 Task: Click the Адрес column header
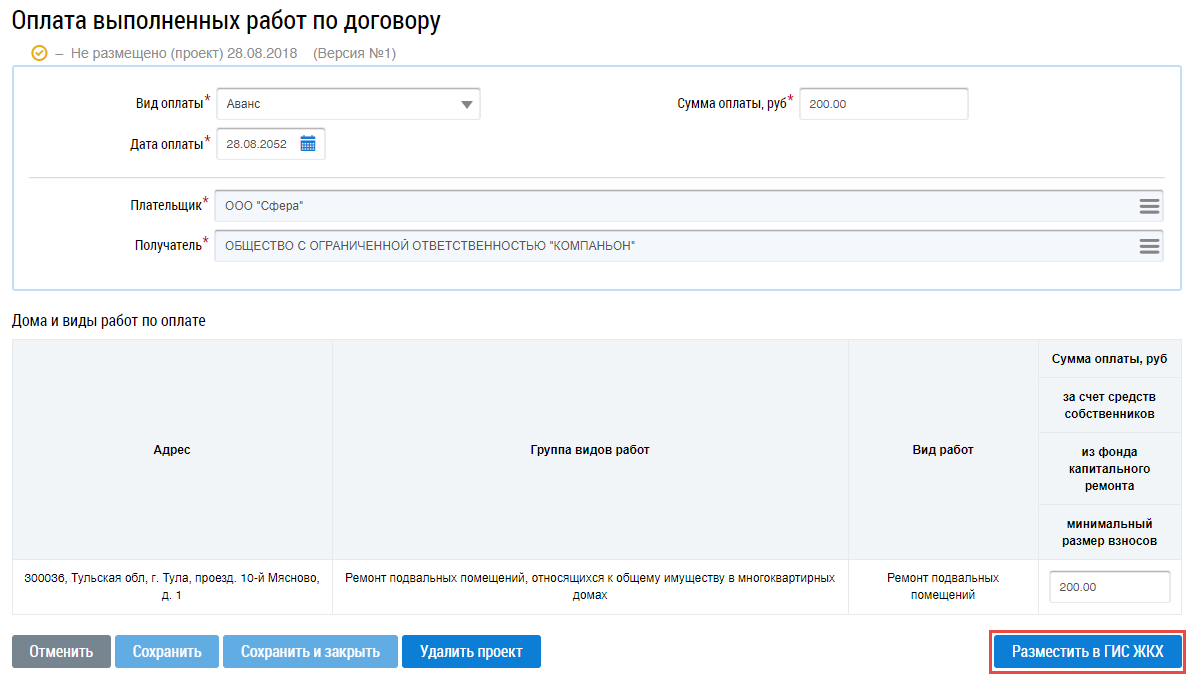point(172,450)
